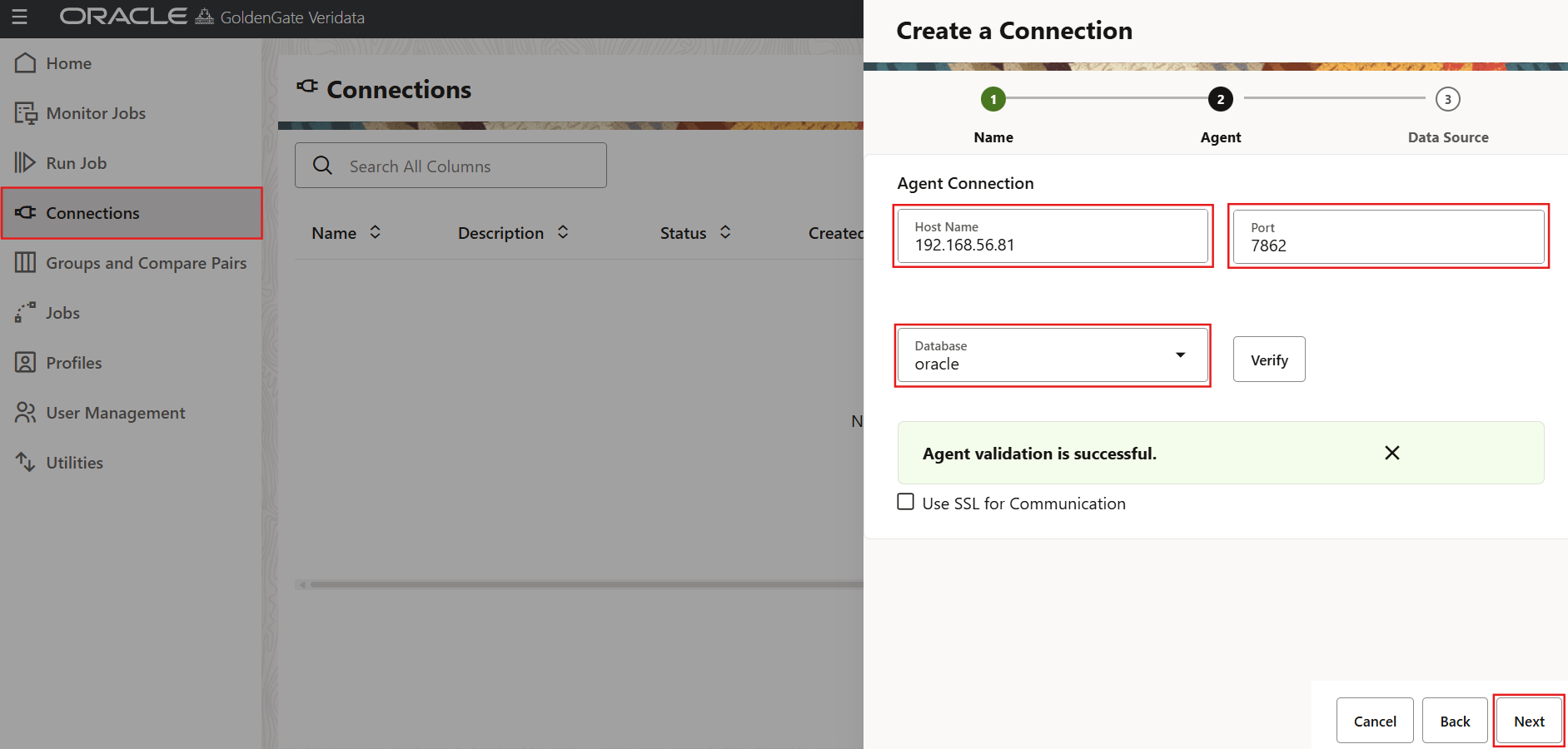This screenshot has height=749, width=1568.
Task: Click the search magnifier icon
Action: [x=323, y=166]
